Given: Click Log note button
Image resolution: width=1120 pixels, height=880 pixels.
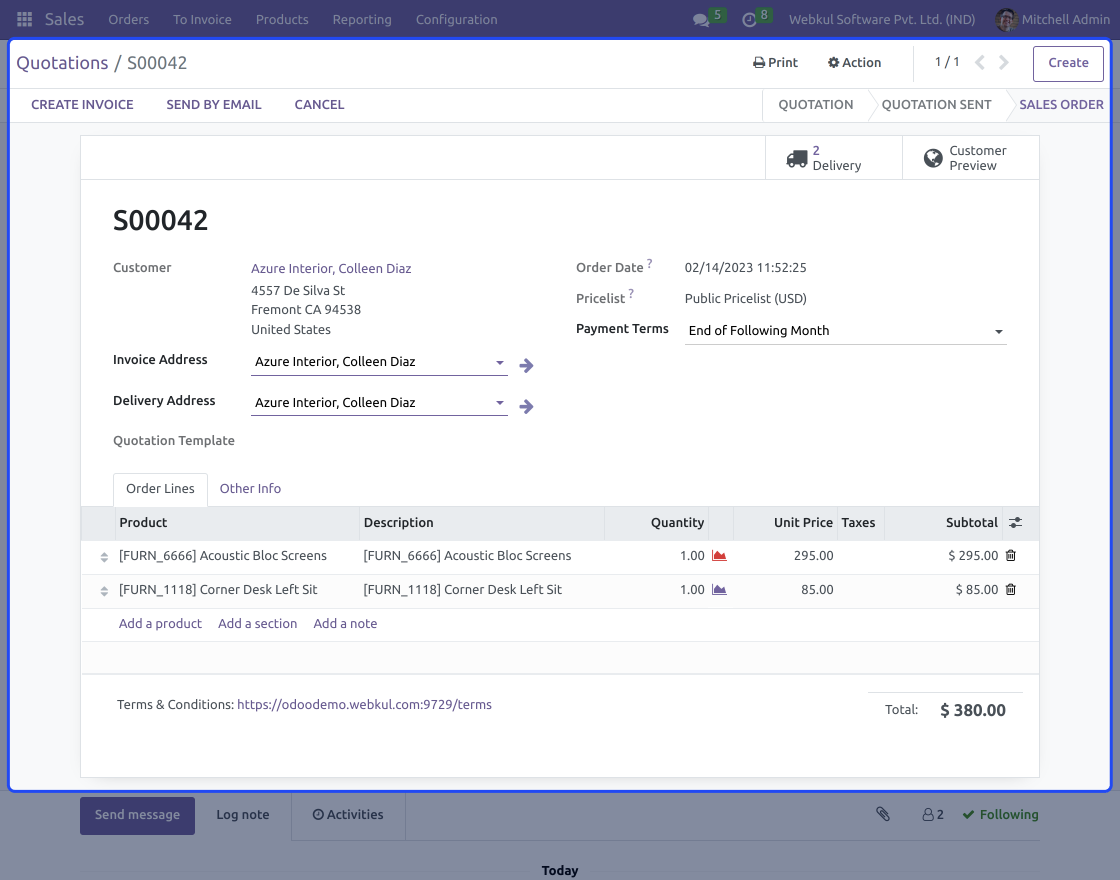Looking at the screenshot, I should (x=243, y=815).
